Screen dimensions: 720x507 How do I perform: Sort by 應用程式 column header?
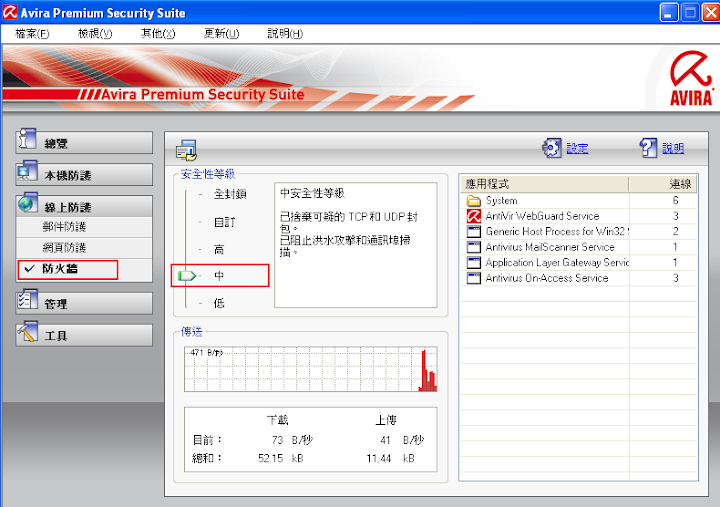545,184
